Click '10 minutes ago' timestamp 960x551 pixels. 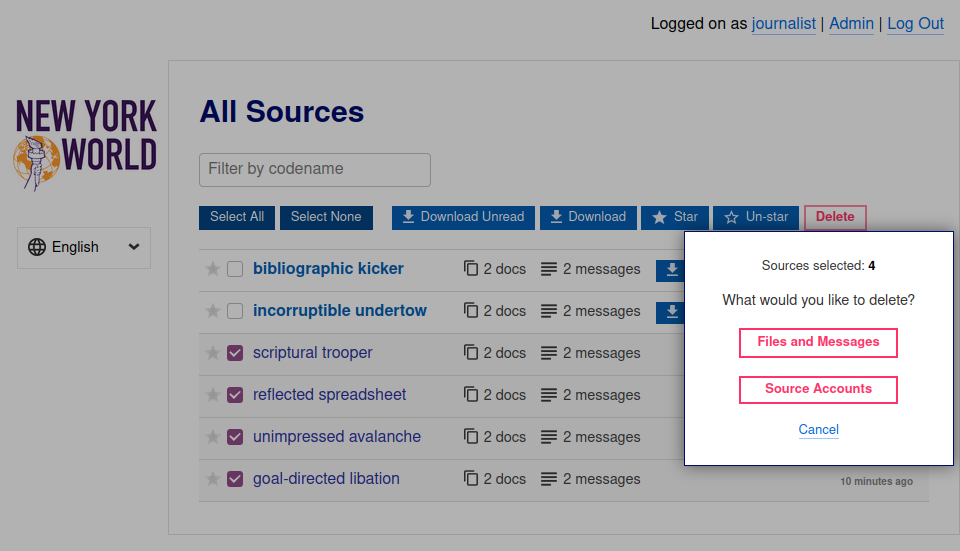[876, 481]
